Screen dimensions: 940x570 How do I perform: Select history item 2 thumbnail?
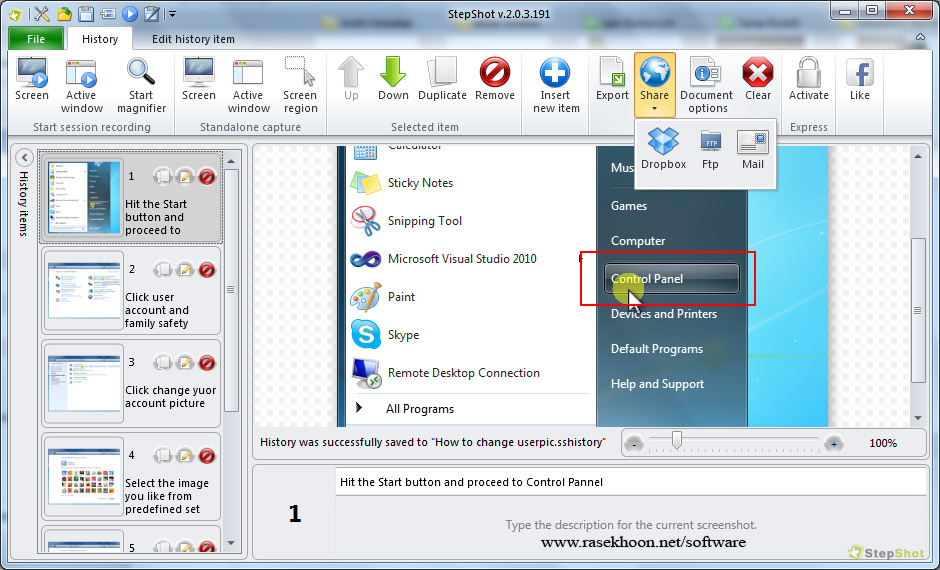pyautogui.click(x=84, y=290)
